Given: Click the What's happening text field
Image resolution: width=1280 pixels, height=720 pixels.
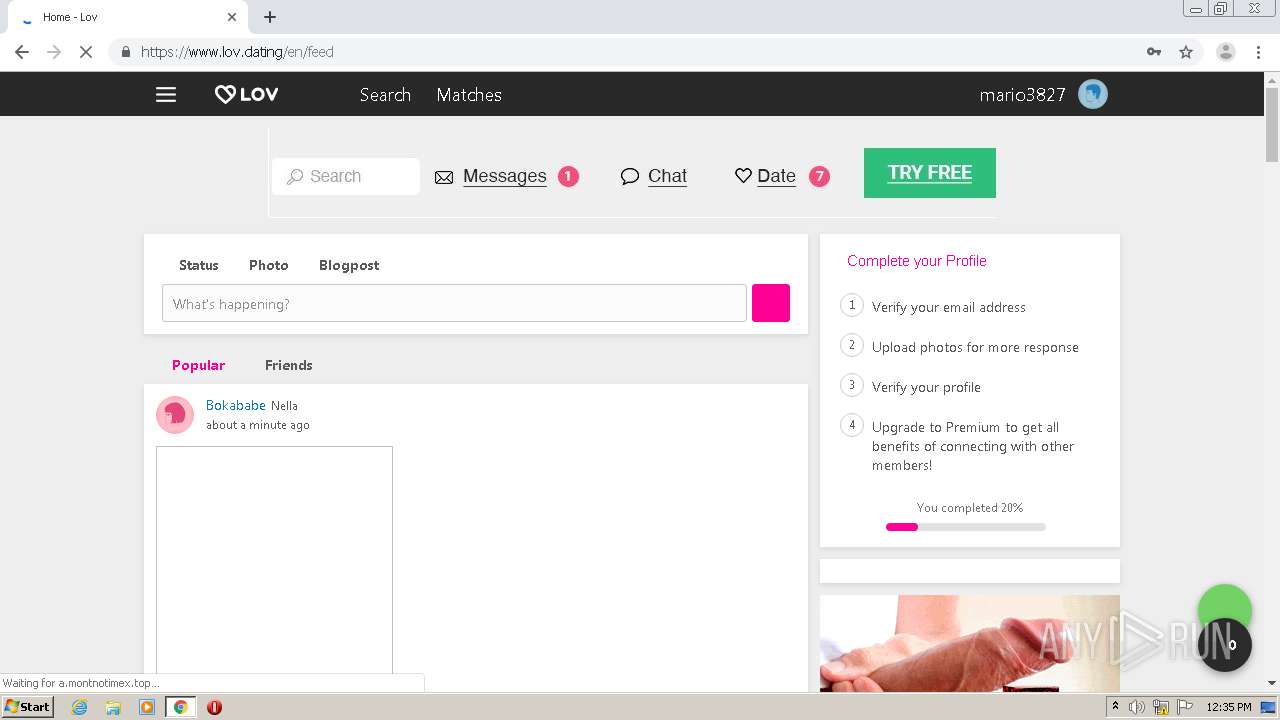Looking at the screenshot, I should (x=454, y=303).
